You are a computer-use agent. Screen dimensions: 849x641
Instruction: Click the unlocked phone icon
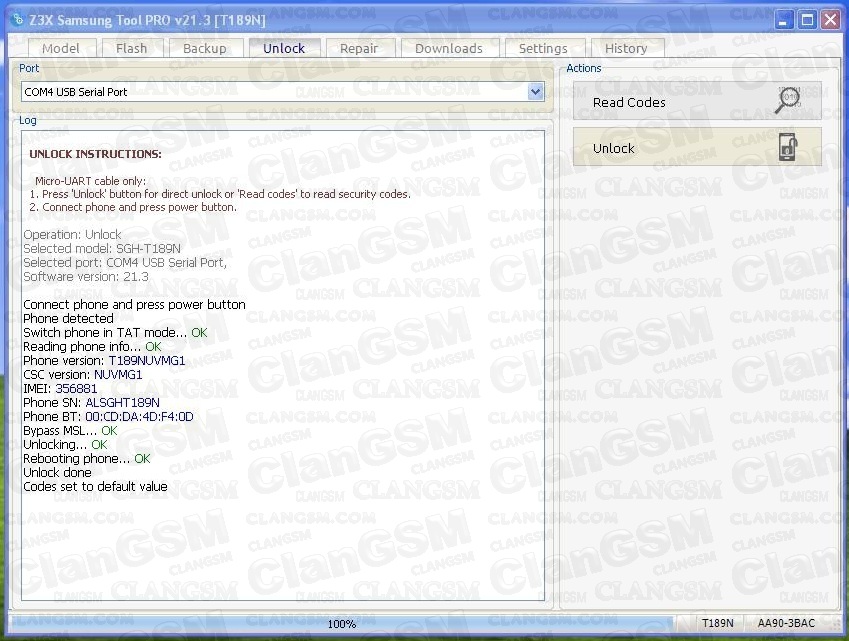pyautogui.click(x=788, y=147)
